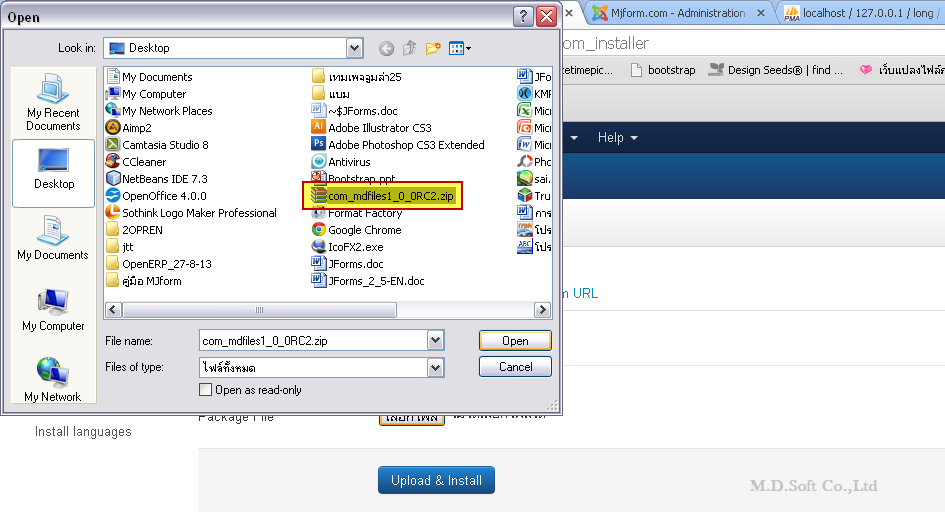Select the jtt folder
The image size is (945, 530).
(119, 247)
